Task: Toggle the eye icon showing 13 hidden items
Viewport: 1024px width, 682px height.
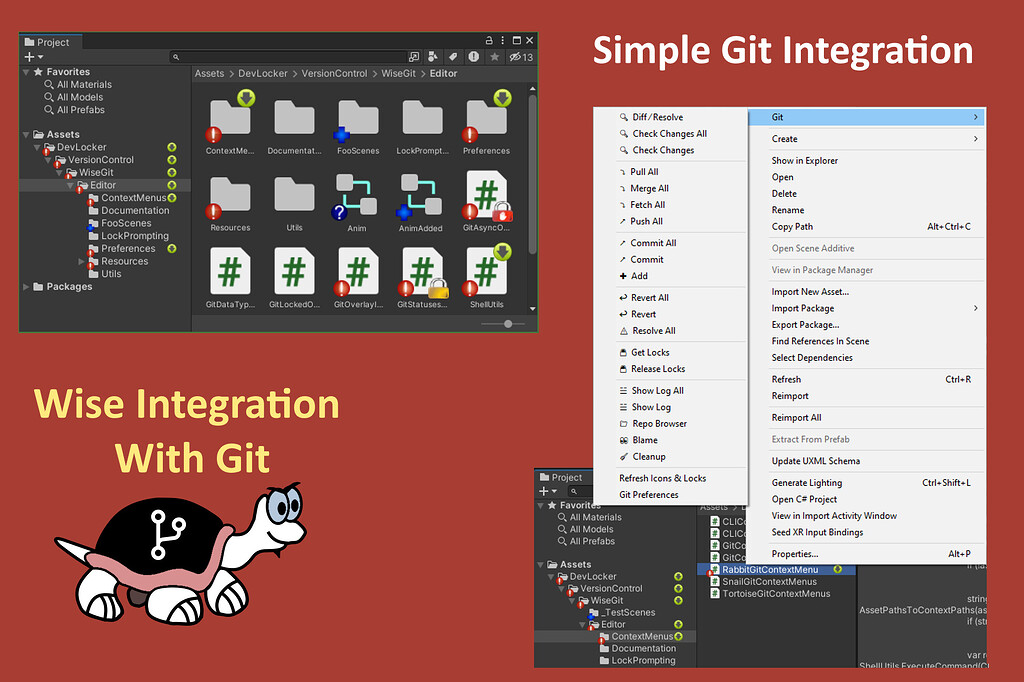Action: 514,55
